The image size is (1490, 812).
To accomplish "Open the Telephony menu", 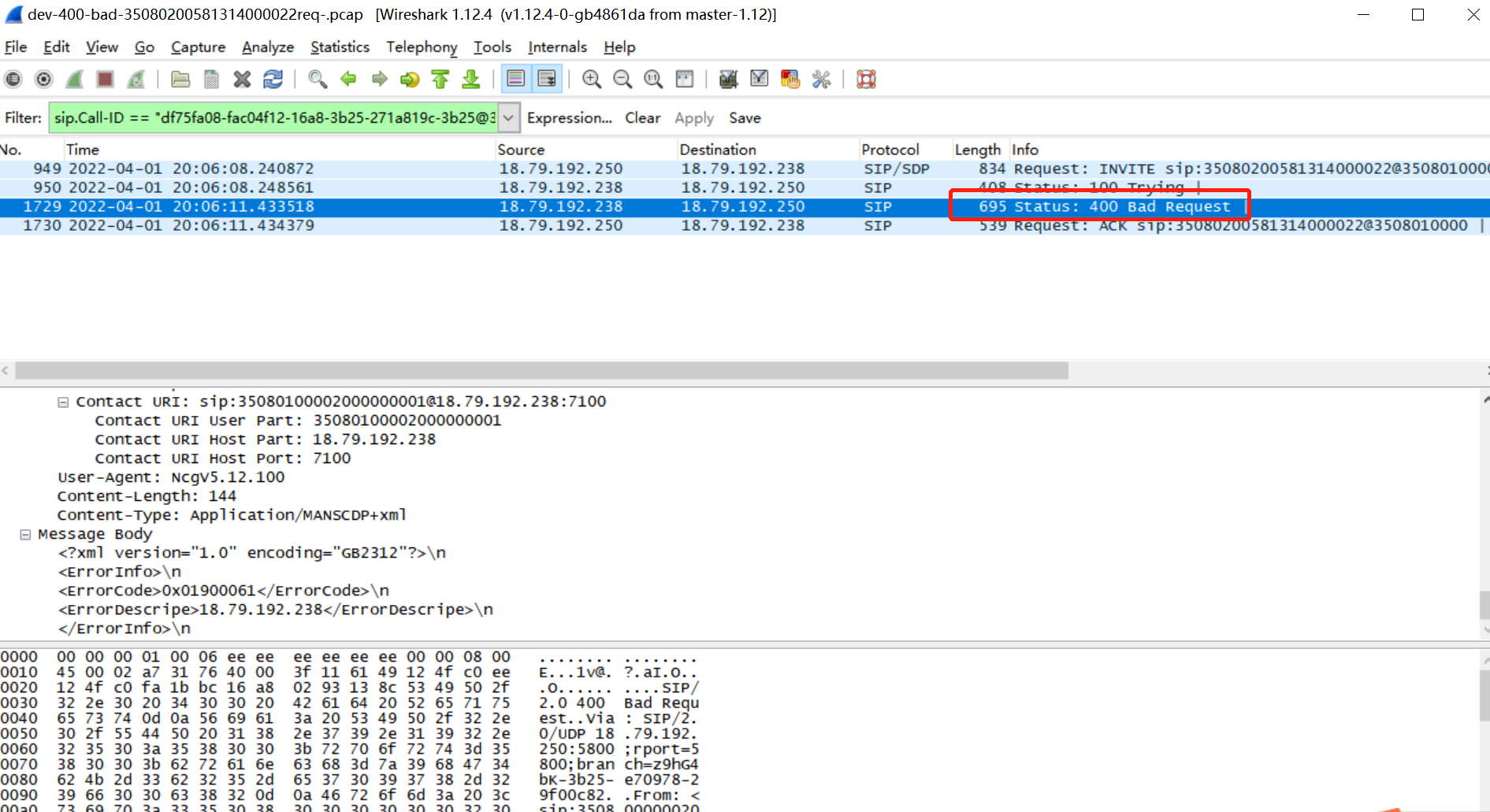I will (421, 47).
